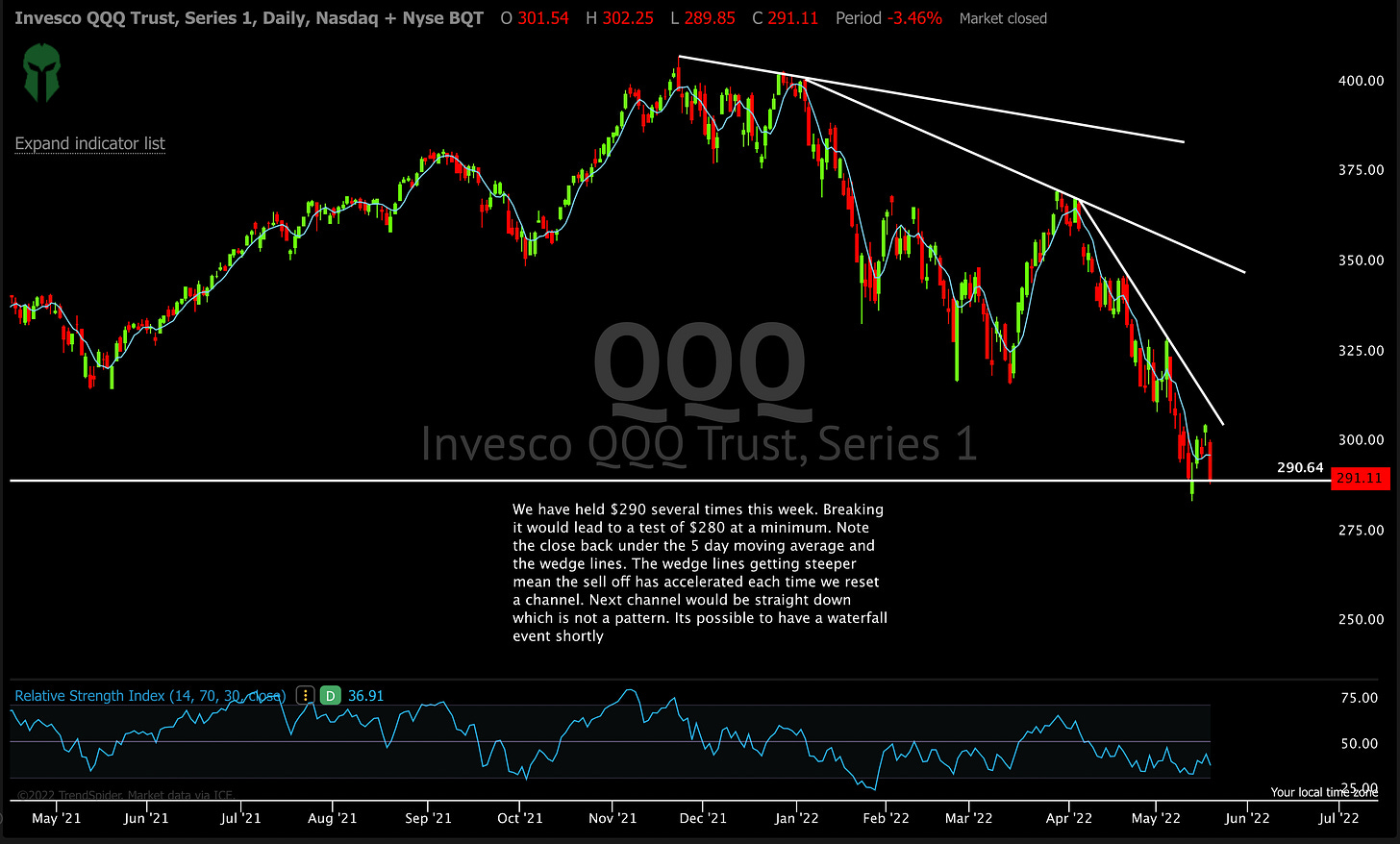Click the Period -3.46% readout

[888, 18]
